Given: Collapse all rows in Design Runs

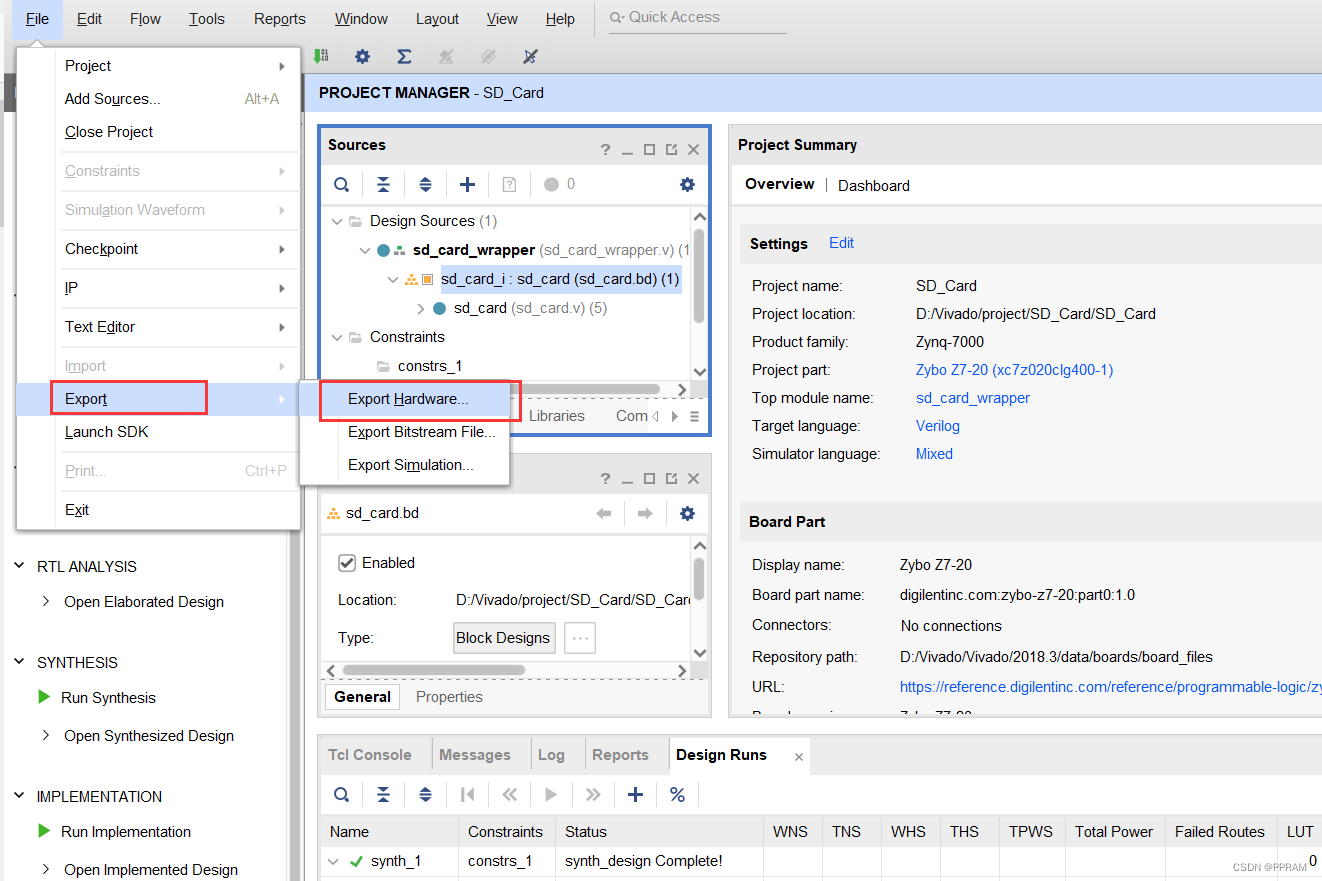Looking at the screenshot, I should 383,795.
